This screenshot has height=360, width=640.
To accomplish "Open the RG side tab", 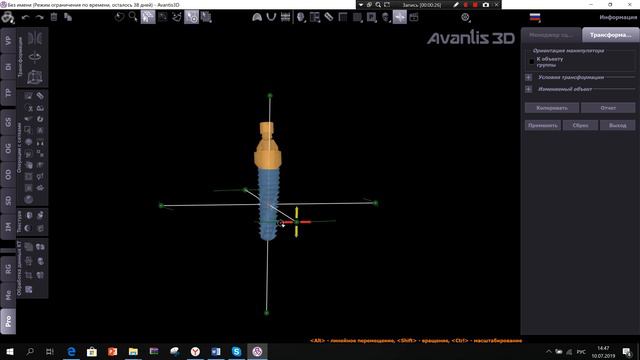I will (8, 268).
